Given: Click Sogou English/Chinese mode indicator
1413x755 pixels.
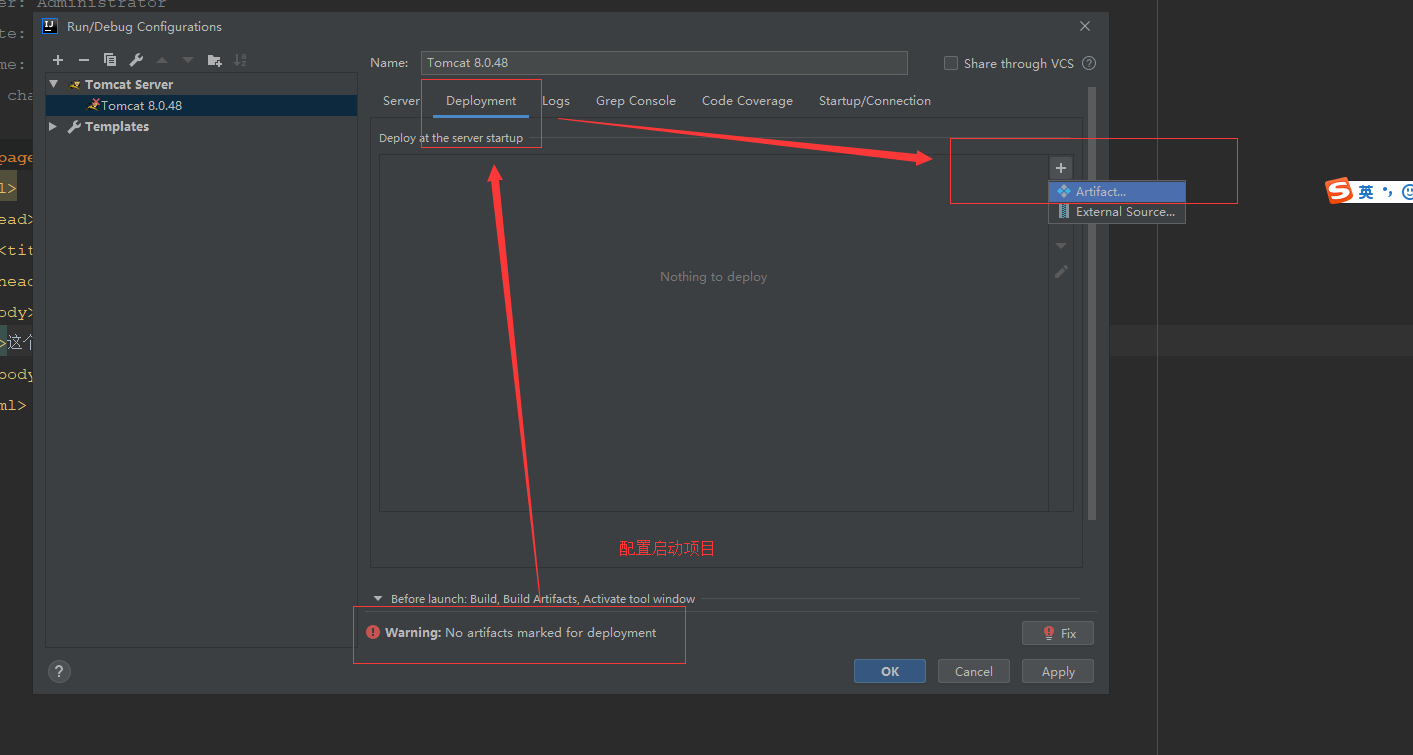Looking at the screenshot, I should (1366, 192).
